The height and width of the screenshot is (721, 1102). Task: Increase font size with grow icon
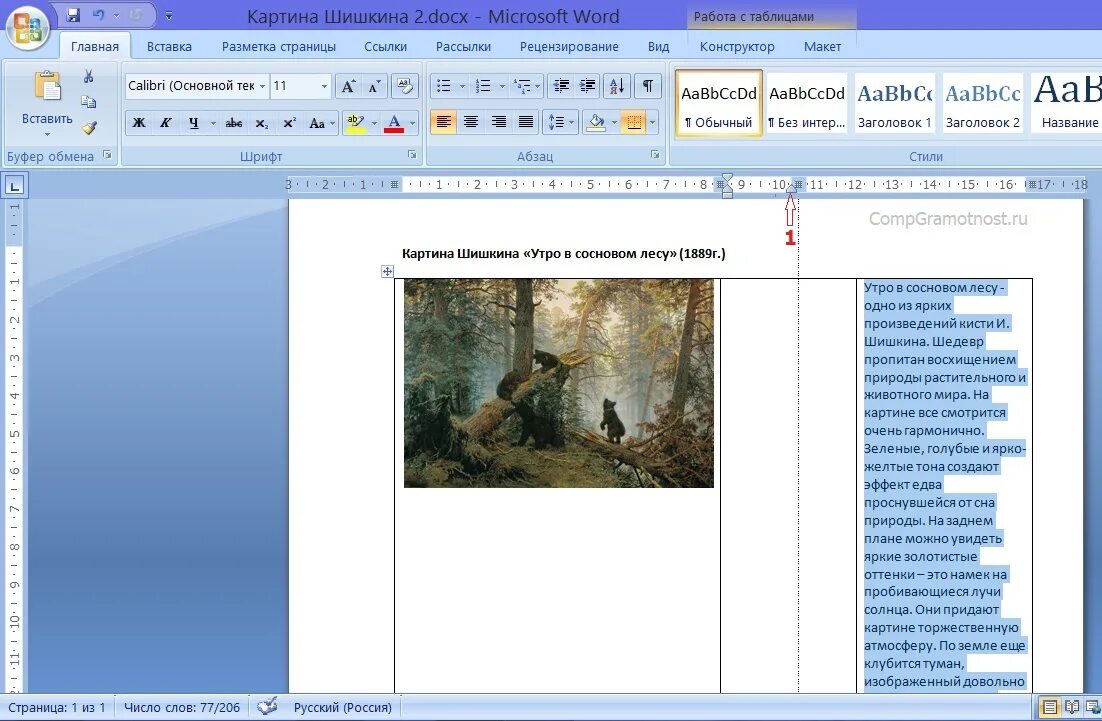tap(348, 86)
